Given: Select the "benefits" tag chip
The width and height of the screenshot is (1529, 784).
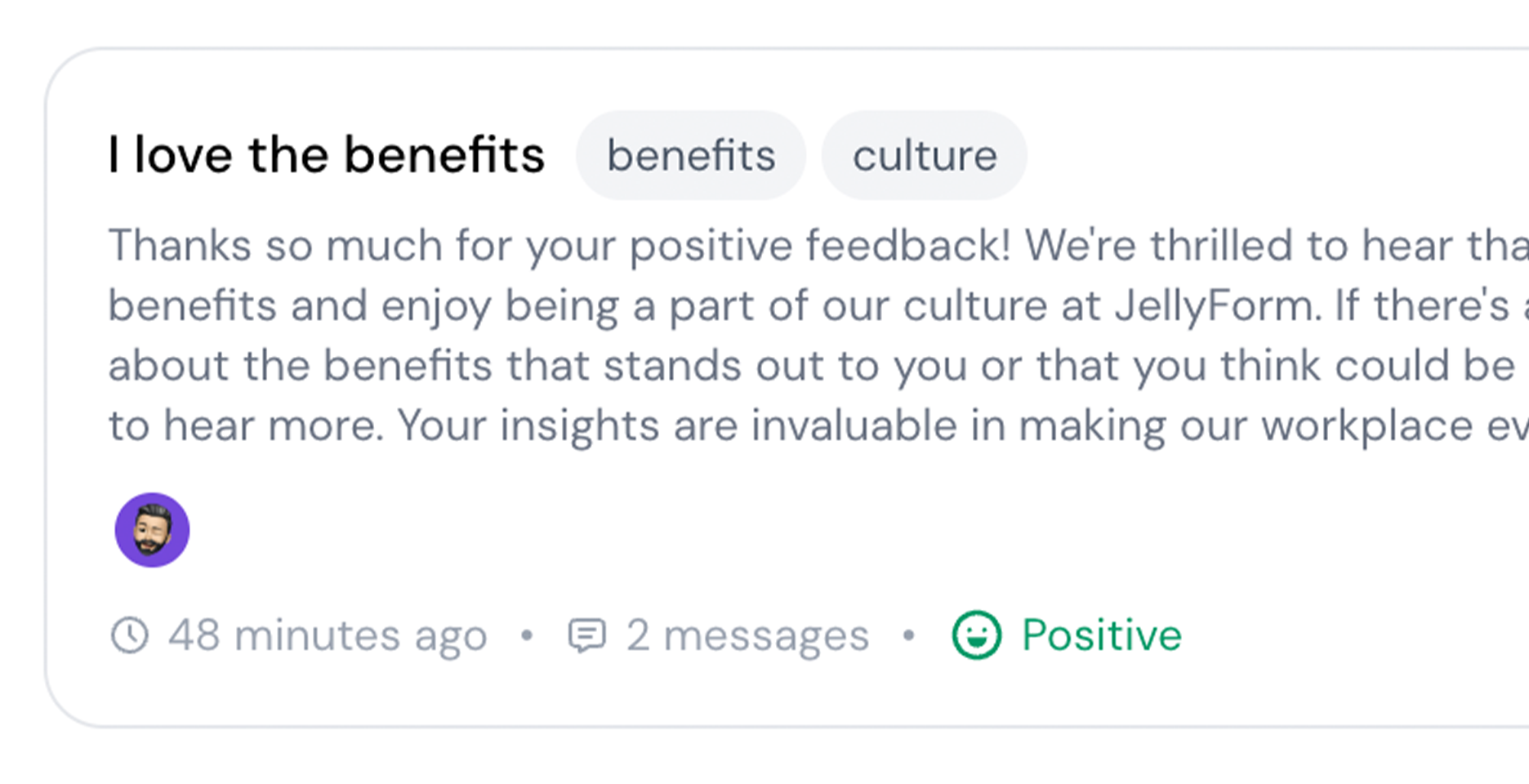Looking at the screenshot, I should click(691, 155).
